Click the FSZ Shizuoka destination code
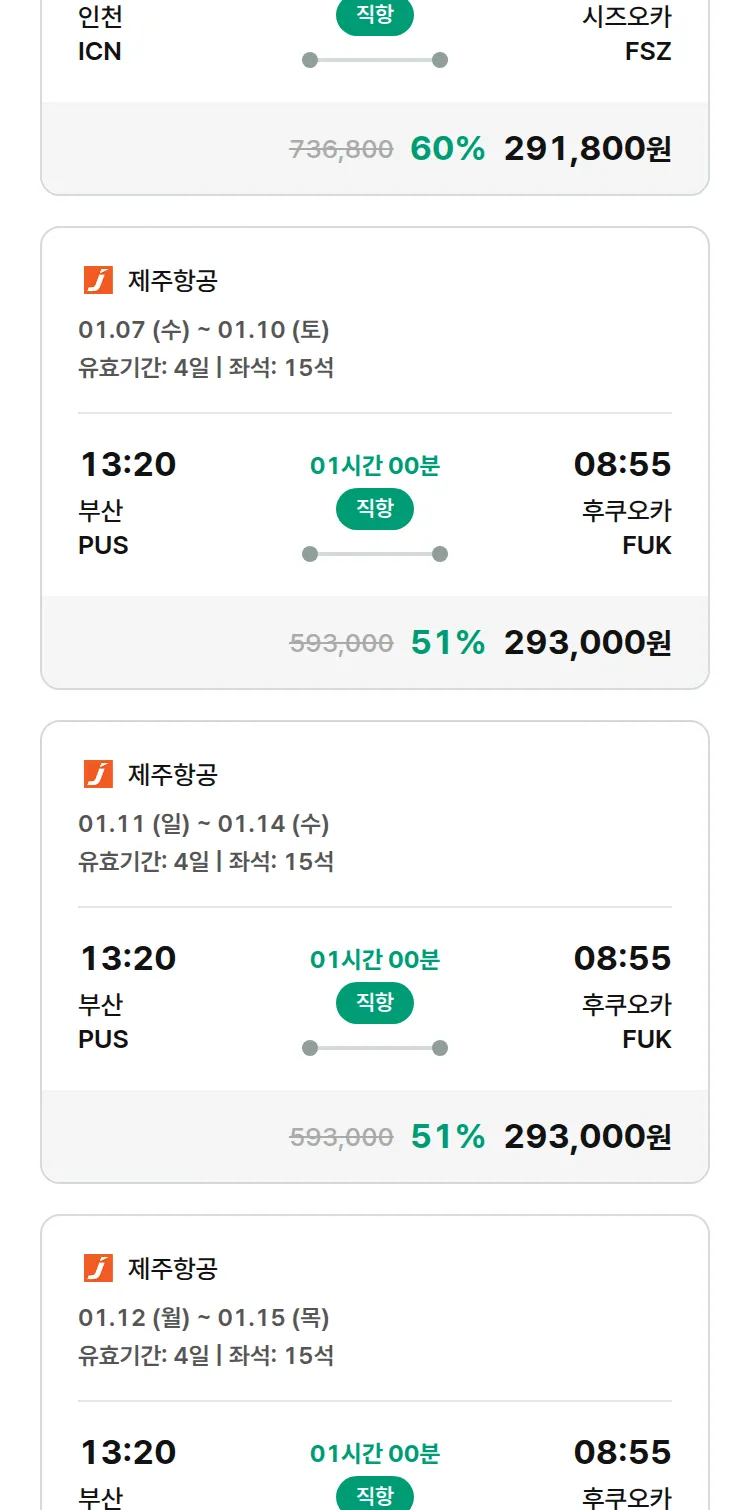Viewport: 750px width, 1510px height. 648,52
